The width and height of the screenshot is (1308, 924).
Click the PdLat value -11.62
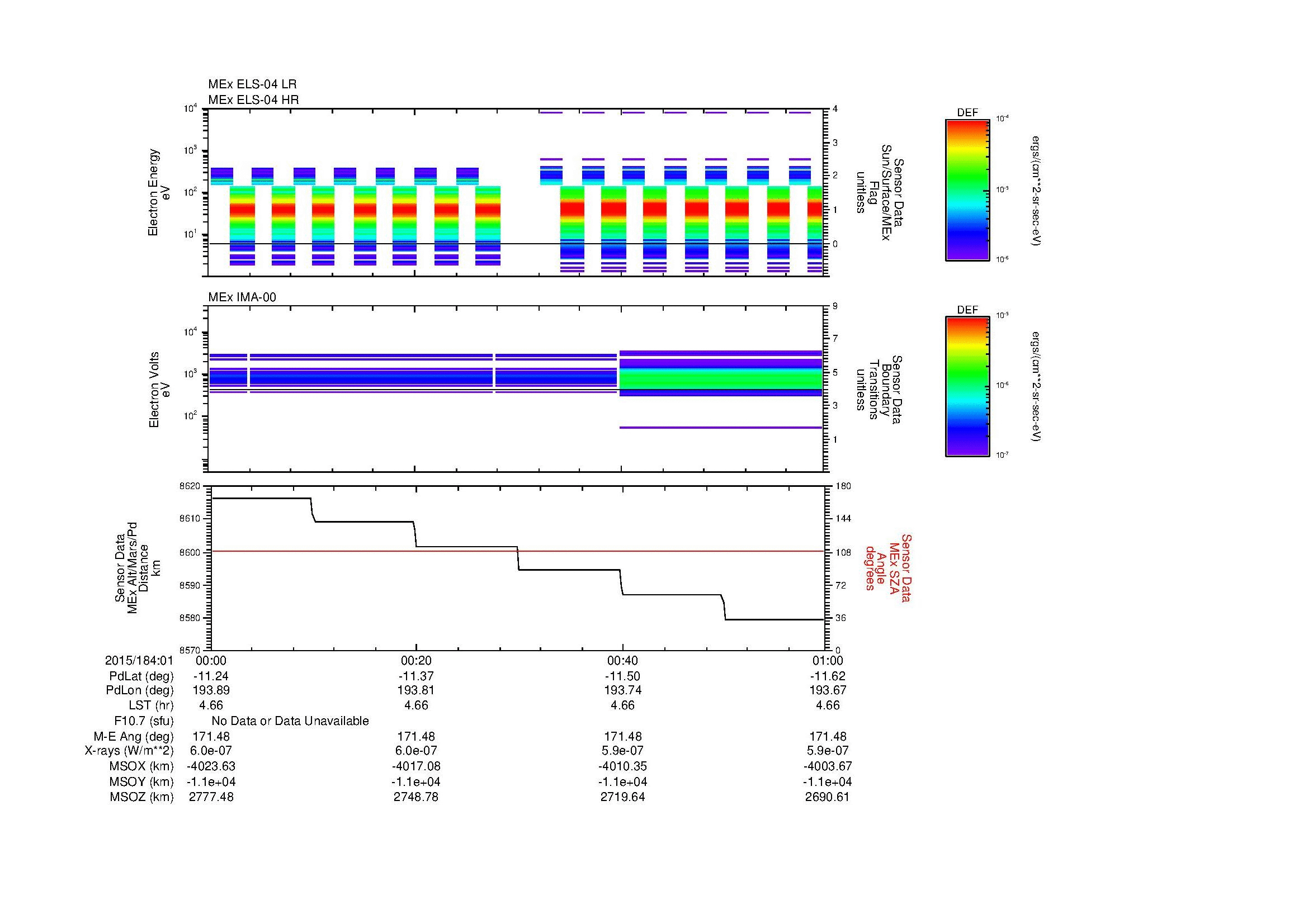(828, 676)
